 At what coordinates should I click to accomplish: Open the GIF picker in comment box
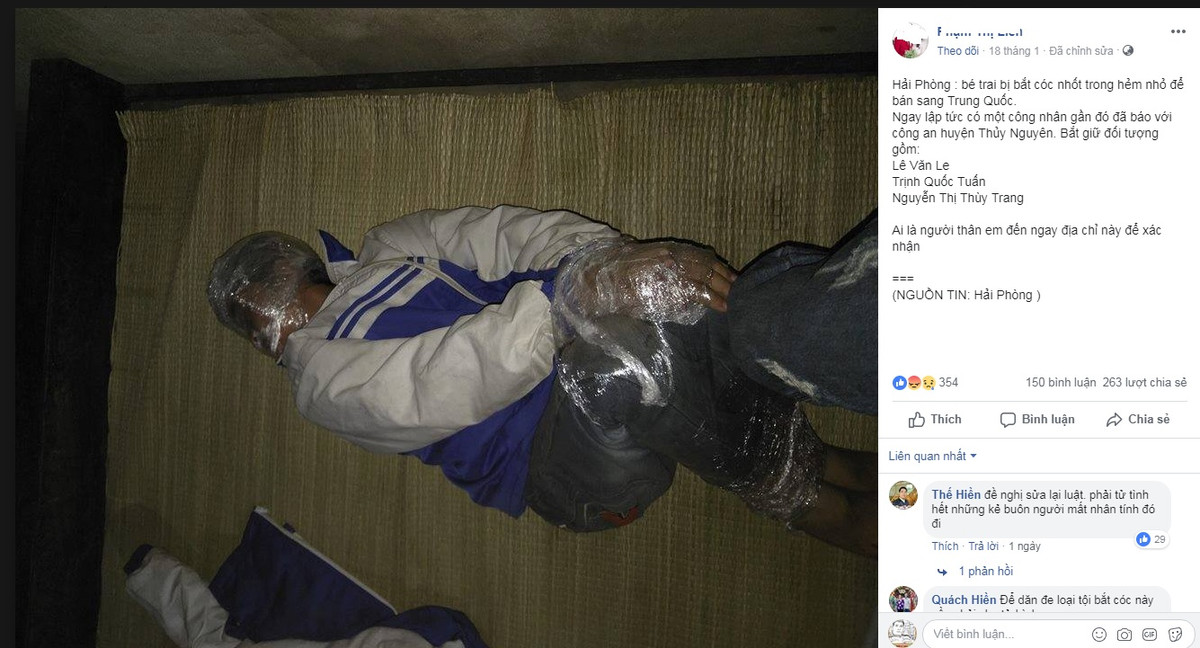point(1149,634)
